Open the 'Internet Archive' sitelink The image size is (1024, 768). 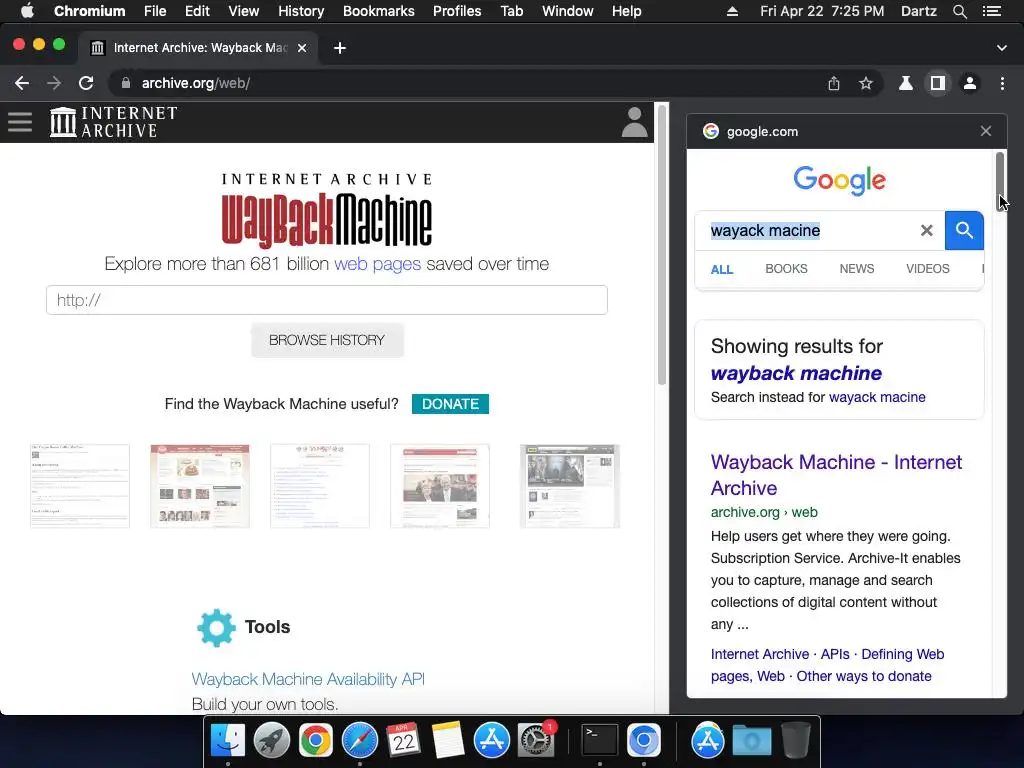click(760, 654)
